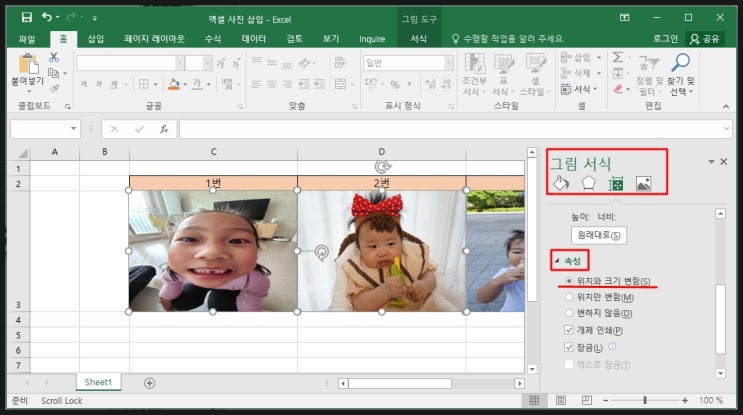Click the Save icon in the title bar

pos(26,17)
